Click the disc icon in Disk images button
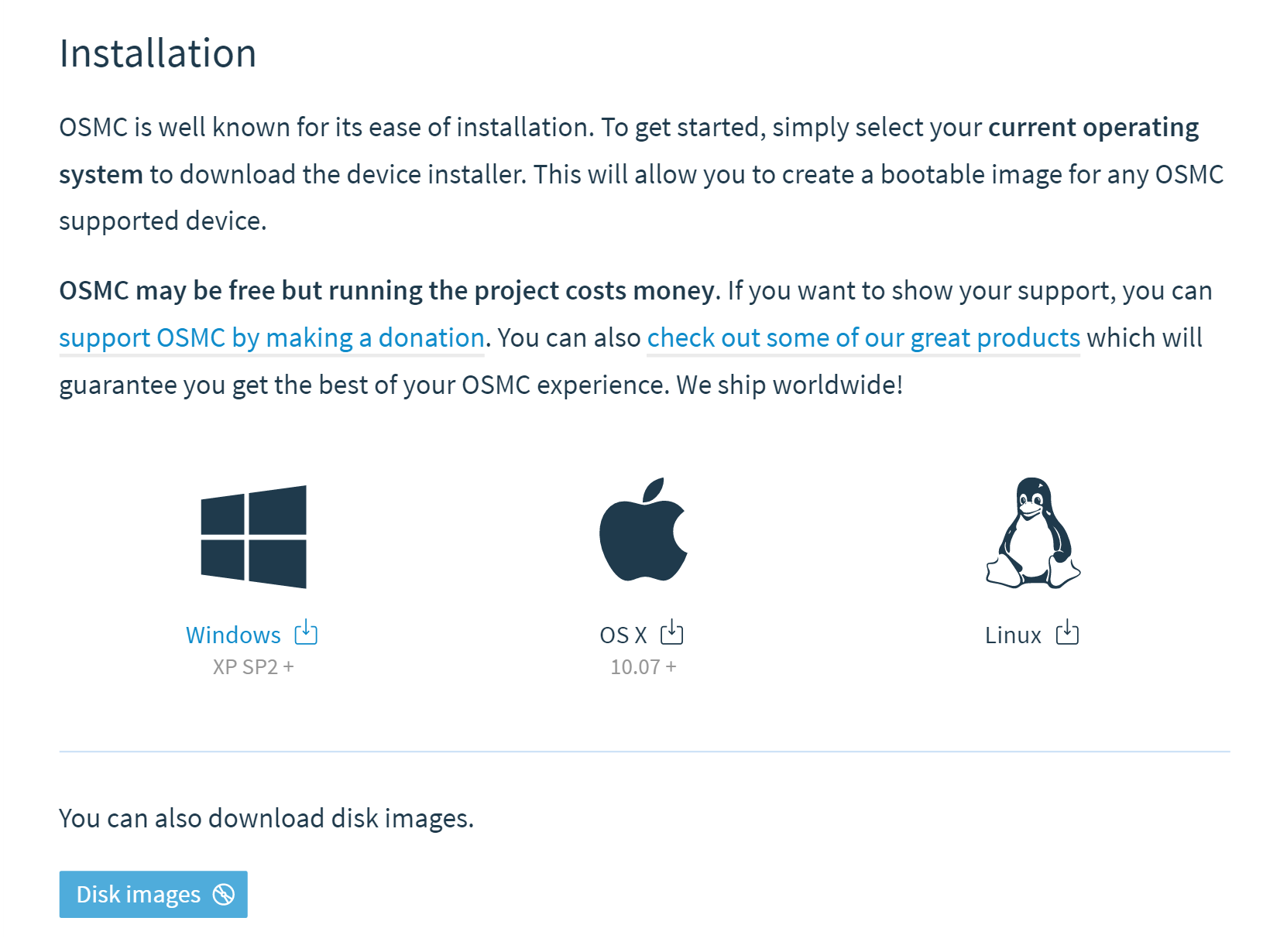This screenshot has width=1287, height=952. pyautogui.click(x=224, y=895)
